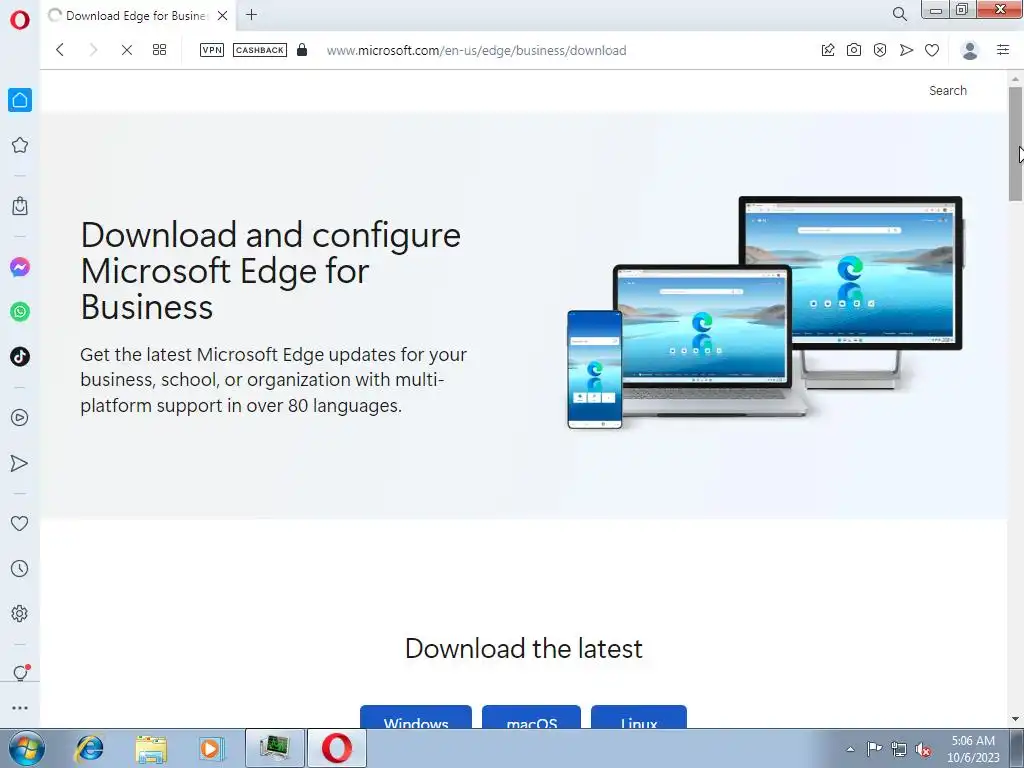Send page to My Flow from address bar
The height and width of the screenshot is (768, 1024).
coord(906,50)
